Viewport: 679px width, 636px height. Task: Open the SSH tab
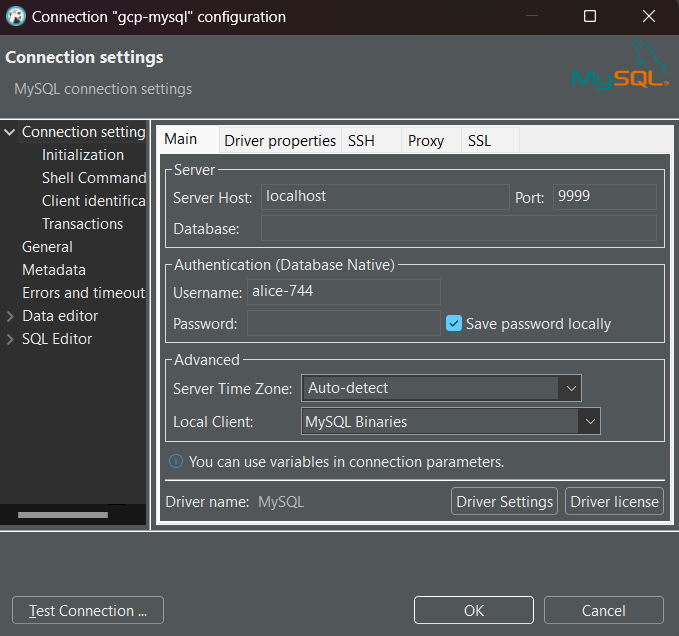pos(361,141)
